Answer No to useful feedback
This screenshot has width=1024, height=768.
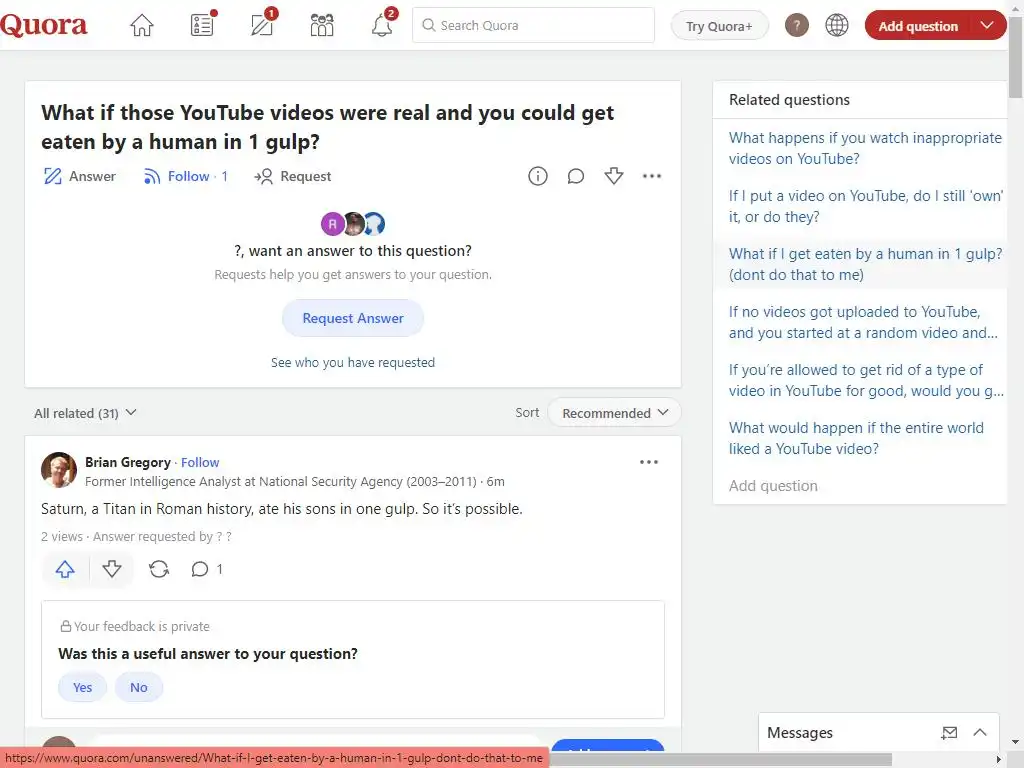pos(138,688)
